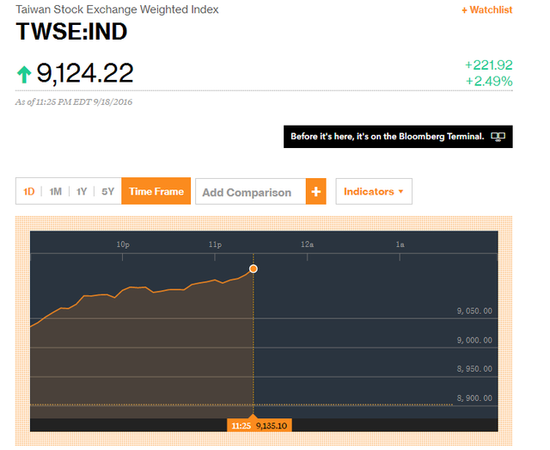Click the 10p tick on the time axis

(123, 244)
